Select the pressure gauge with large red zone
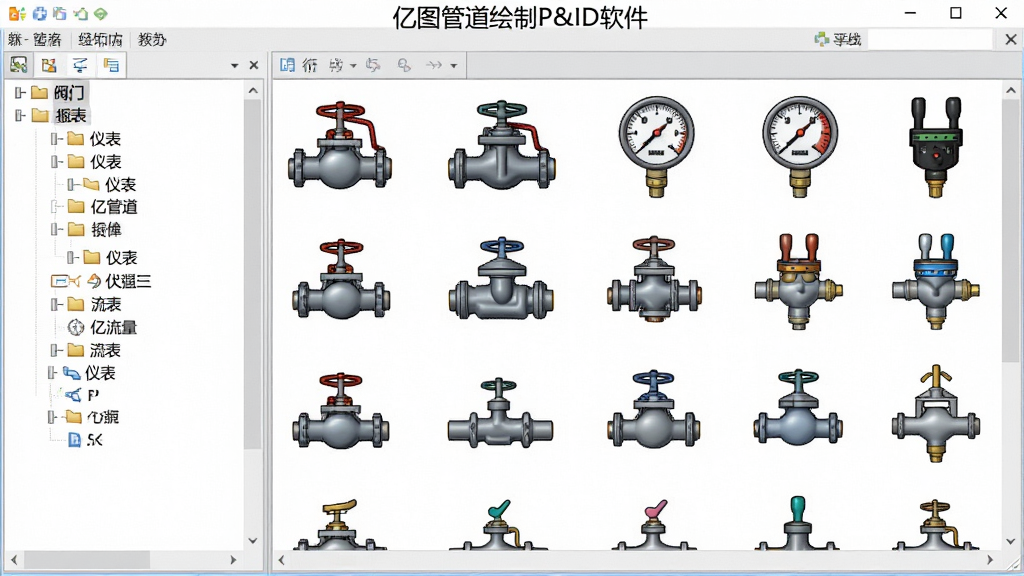The width and height of the screenshot is (1024, 576). click(x=800, y=146)
